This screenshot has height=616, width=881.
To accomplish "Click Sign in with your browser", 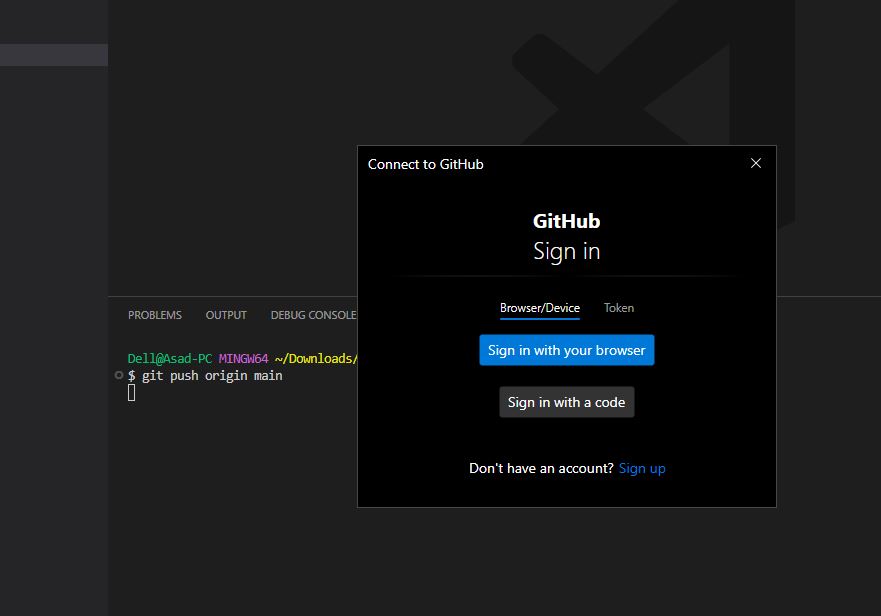I will pyautogui.click(x=566, y=350).
